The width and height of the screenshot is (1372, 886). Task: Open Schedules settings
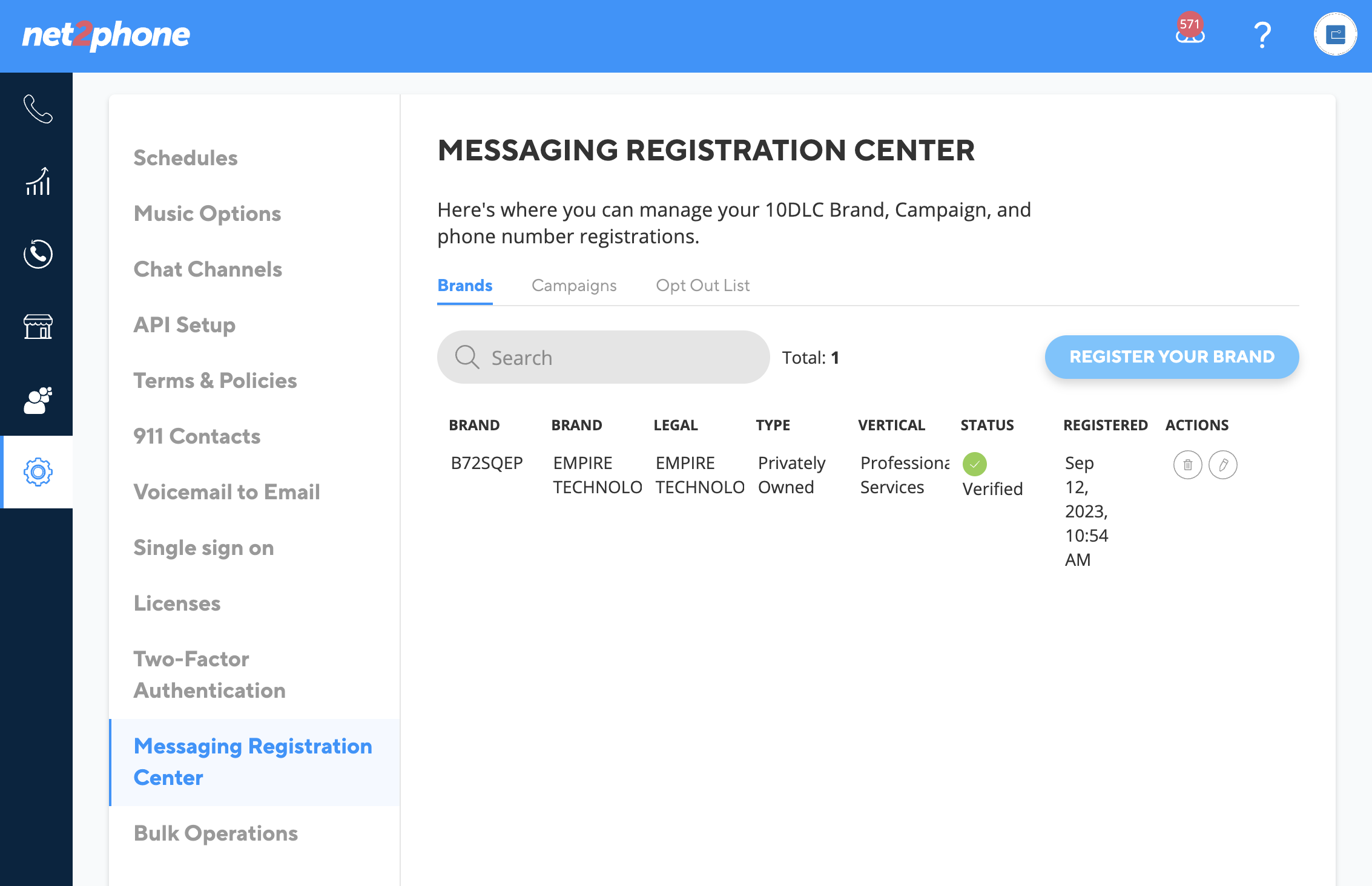click(x=185, y=158)
